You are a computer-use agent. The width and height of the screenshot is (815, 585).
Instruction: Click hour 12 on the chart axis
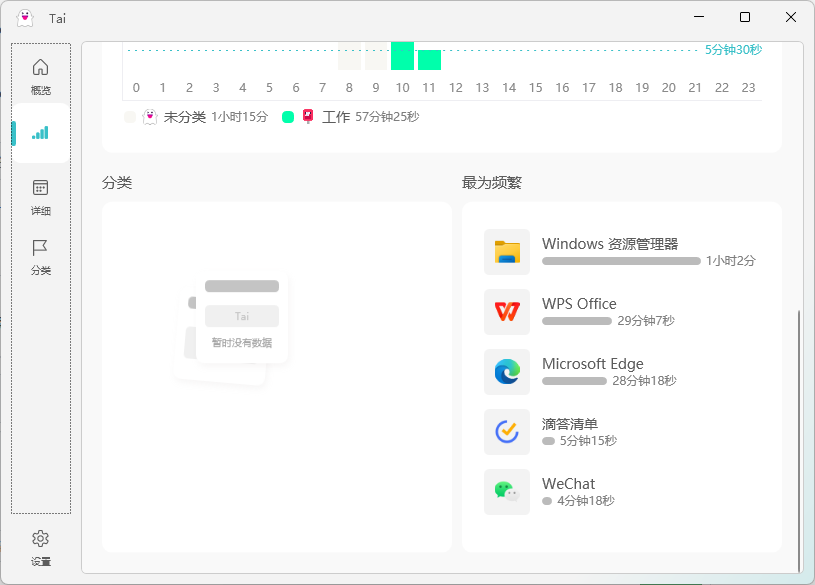pyautogui.click(x=456, y=88)
